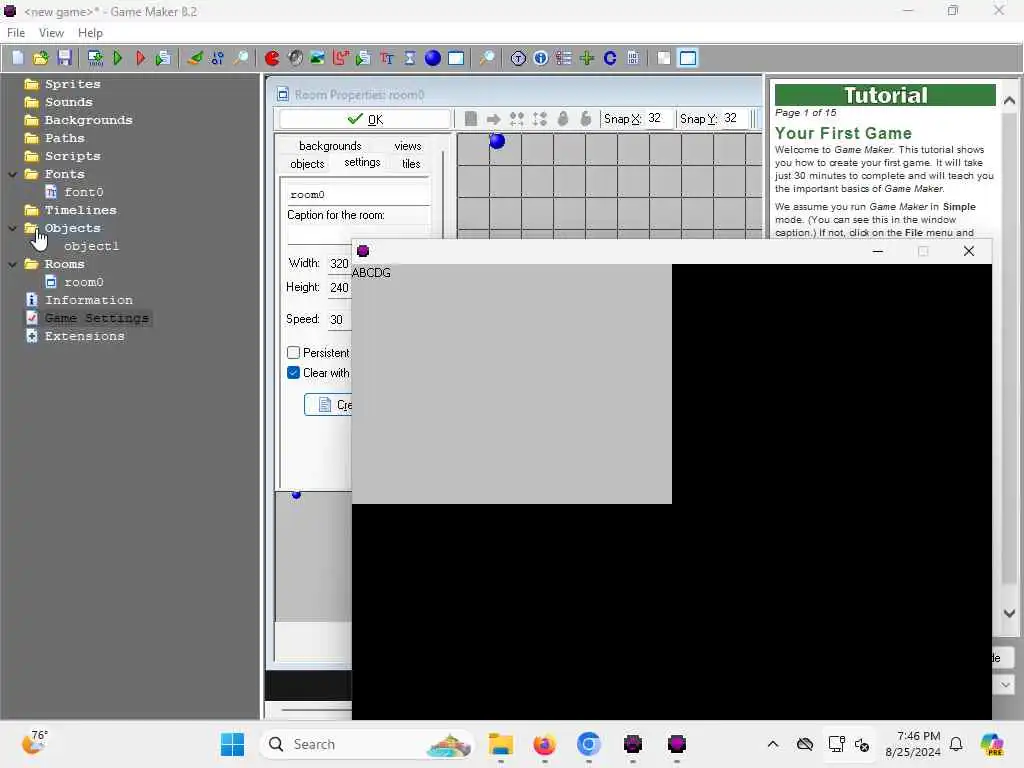
Task: Switch to the tiles tab
Action: [411, 163]
